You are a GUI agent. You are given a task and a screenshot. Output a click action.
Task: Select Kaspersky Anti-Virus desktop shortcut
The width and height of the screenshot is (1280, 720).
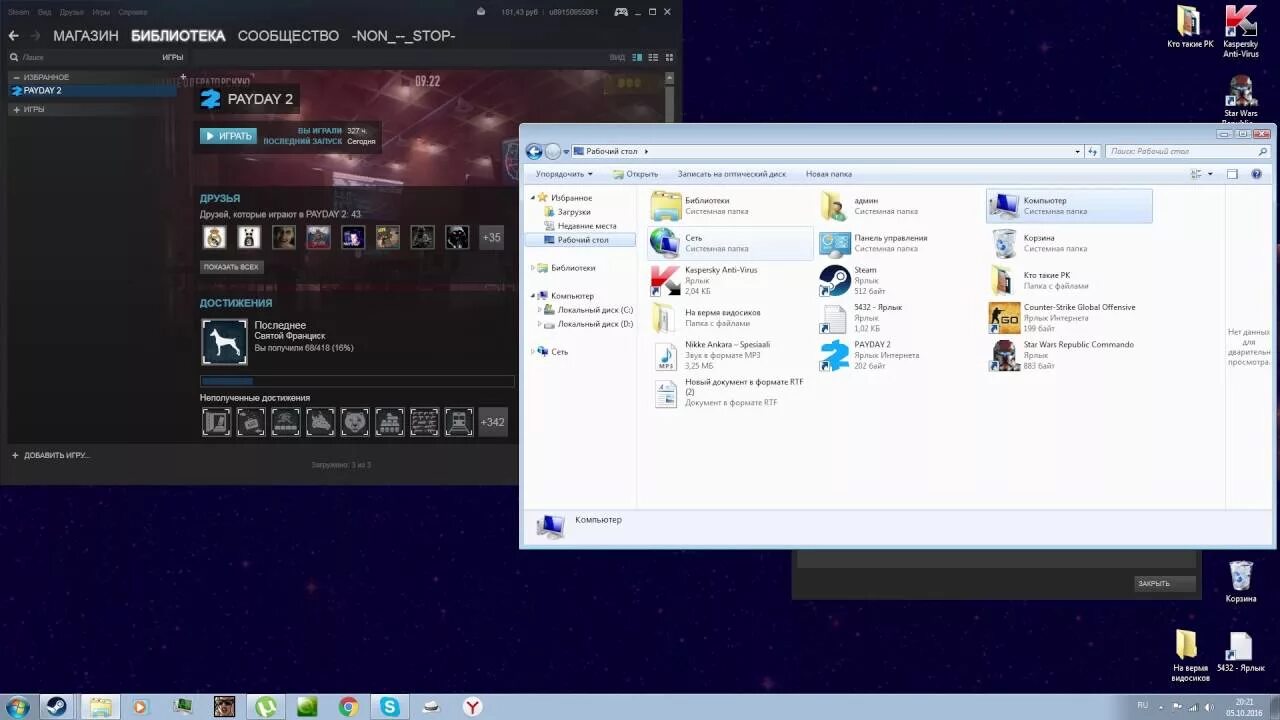point(1241,32)
